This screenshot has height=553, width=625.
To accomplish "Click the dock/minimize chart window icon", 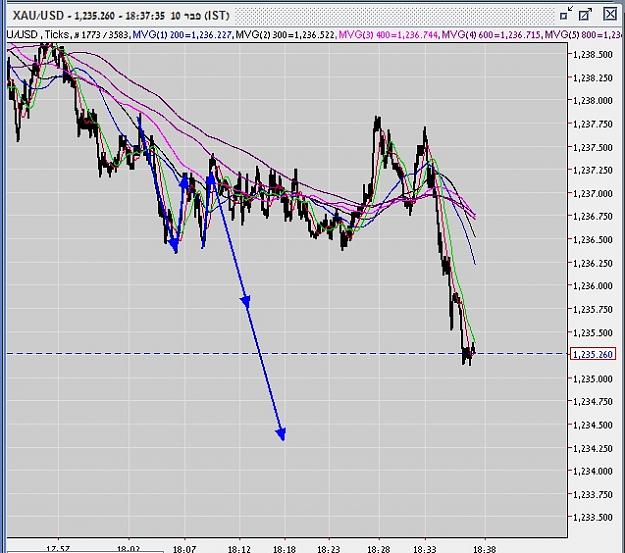I will click(x=566, y=14).
